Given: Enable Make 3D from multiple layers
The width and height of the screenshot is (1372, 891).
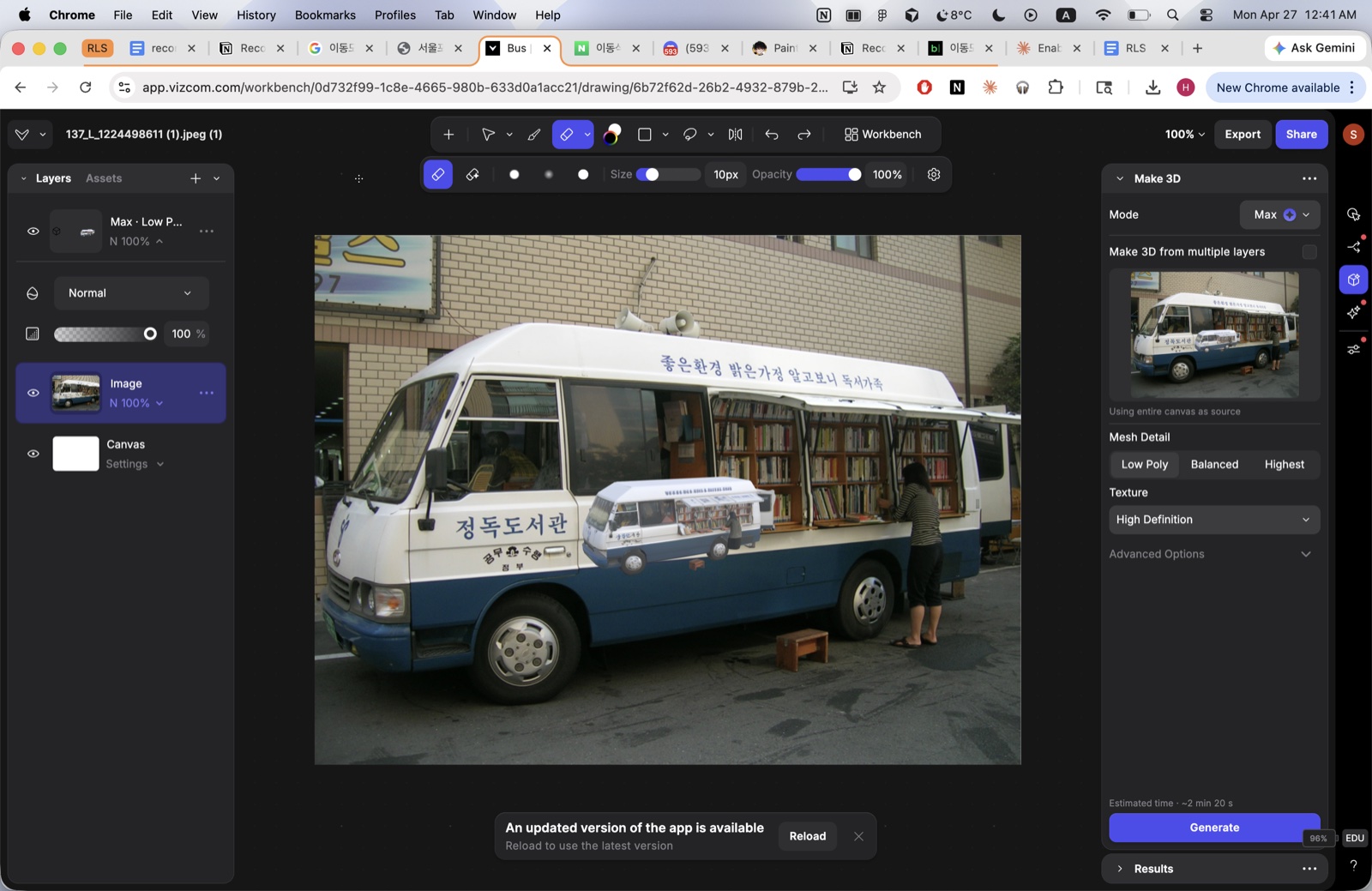Looking at the screenshot, I should [x=1308, y=251].
